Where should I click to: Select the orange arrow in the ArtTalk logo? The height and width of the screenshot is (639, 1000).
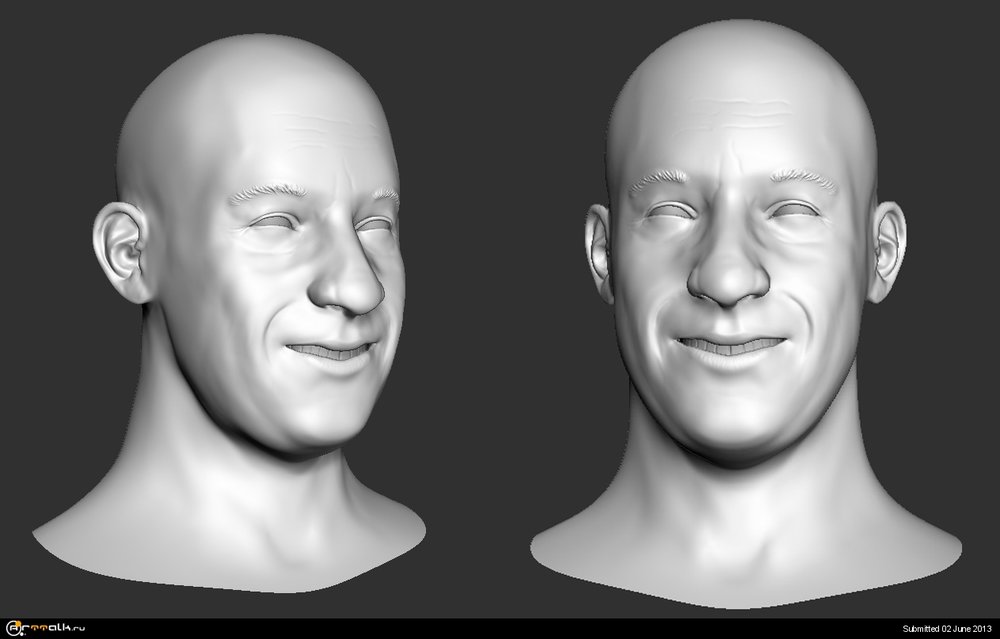pyautogui.click(x=18, y=623)
